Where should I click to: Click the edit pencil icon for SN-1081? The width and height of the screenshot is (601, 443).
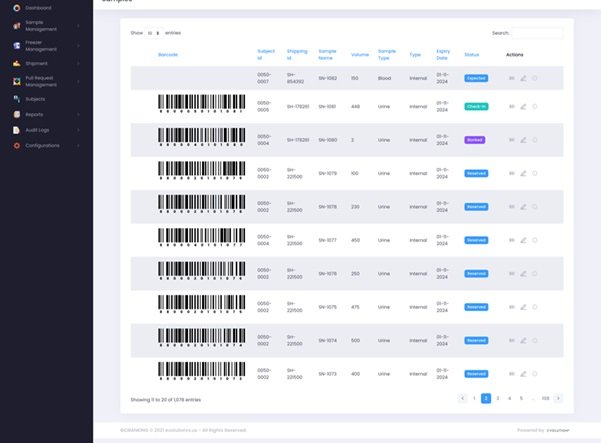coord(523,107)
